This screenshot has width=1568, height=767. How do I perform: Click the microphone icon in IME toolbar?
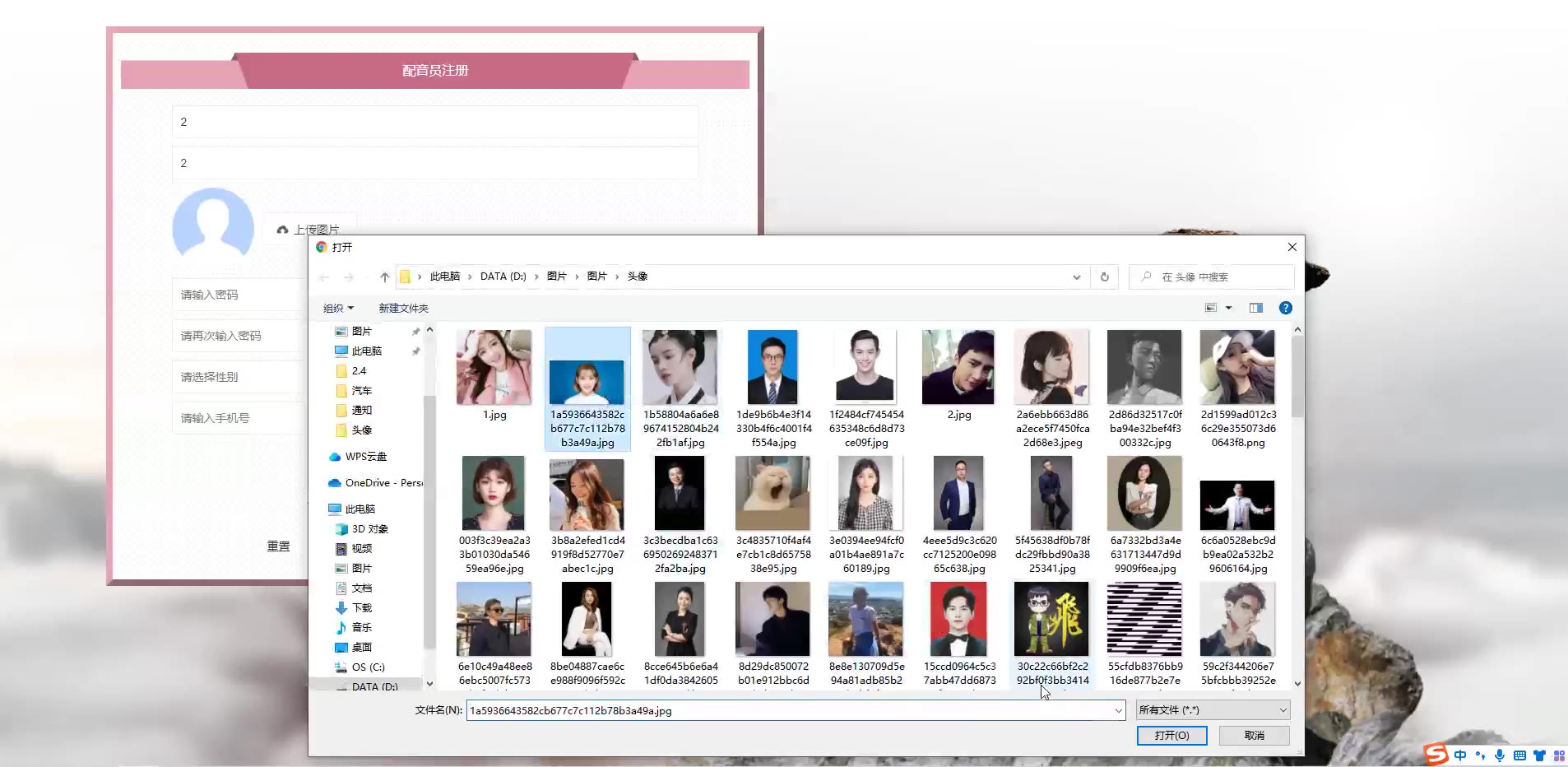coord(1500,755)
